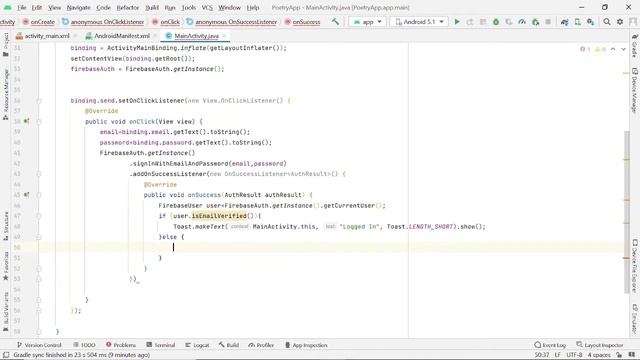Open App Inspection tool window
Viewport: 640px width, 360px height.
[306, 345]
